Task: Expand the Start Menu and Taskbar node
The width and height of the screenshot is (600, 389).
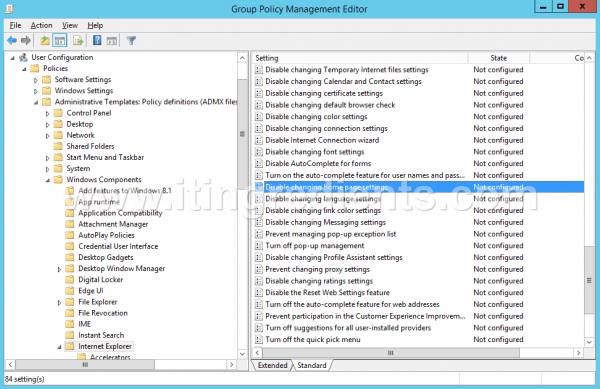Action: tap(48, 158)
